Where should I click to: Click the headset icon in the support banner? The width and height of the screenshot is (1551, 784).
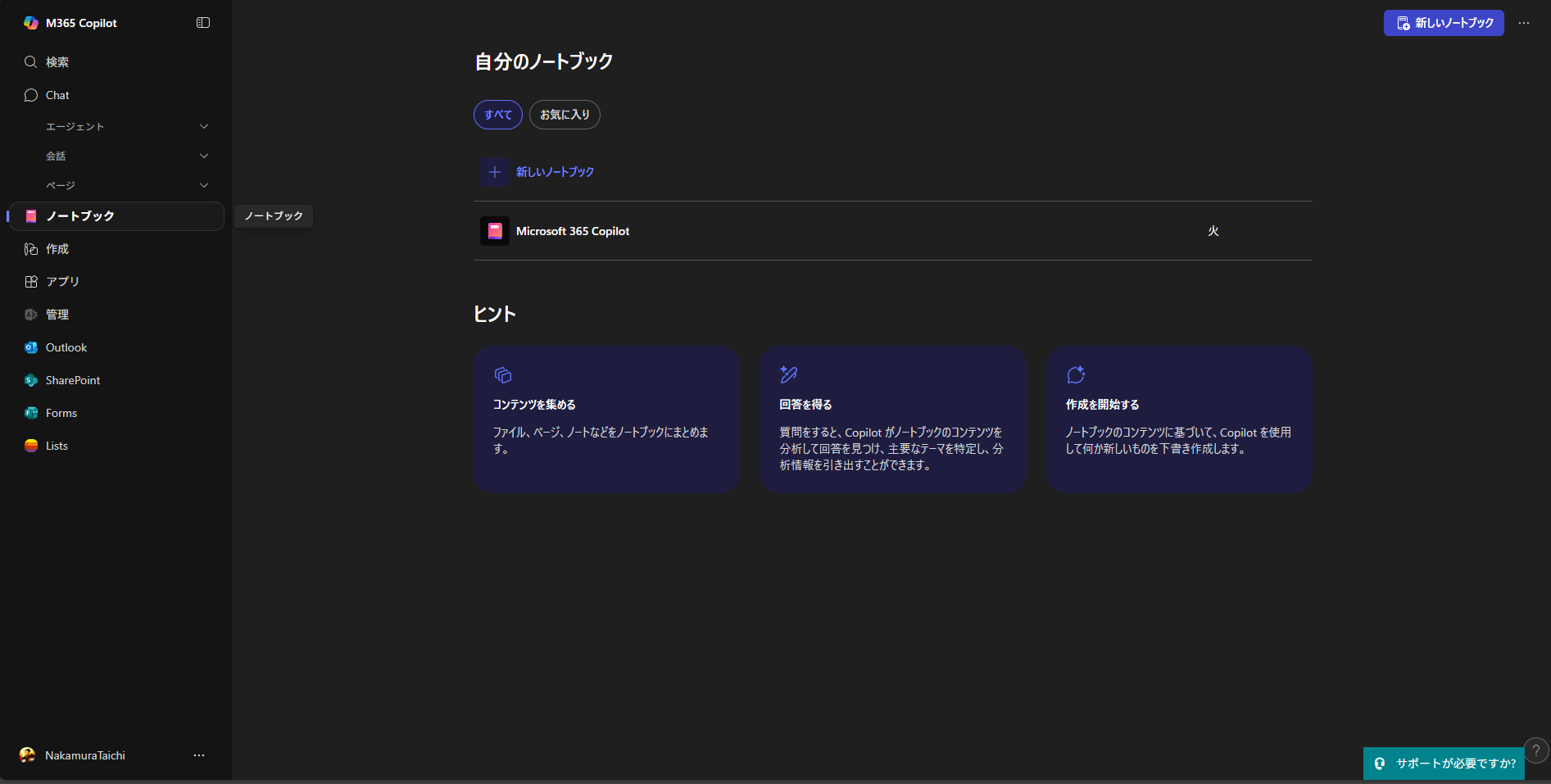click(x=1380, y=764)
